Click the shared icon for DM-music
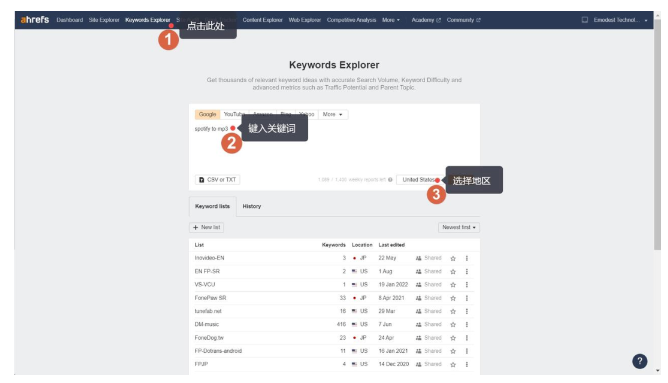The image size is (668, 383). tap(418, 325)
